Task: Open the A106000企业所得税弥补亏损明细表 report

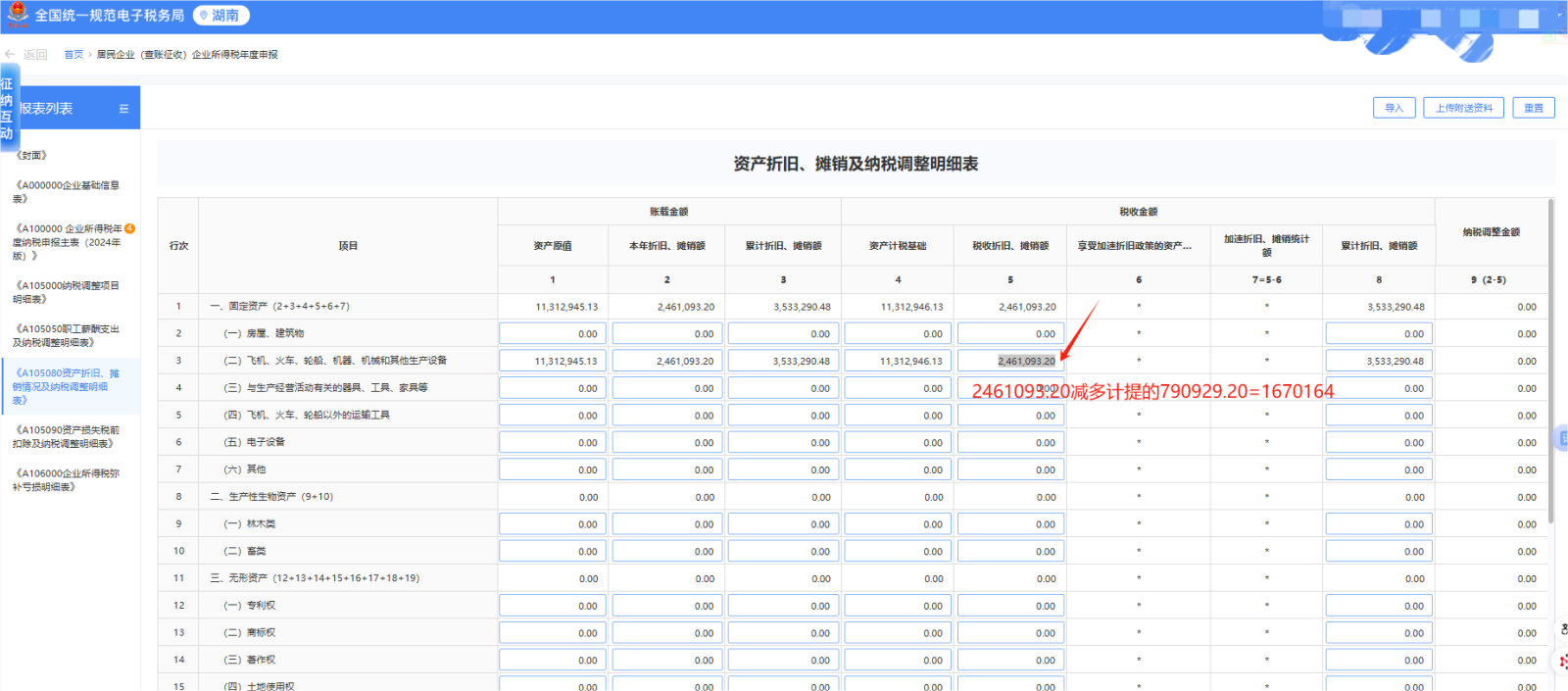Action: tap(67, 479)
